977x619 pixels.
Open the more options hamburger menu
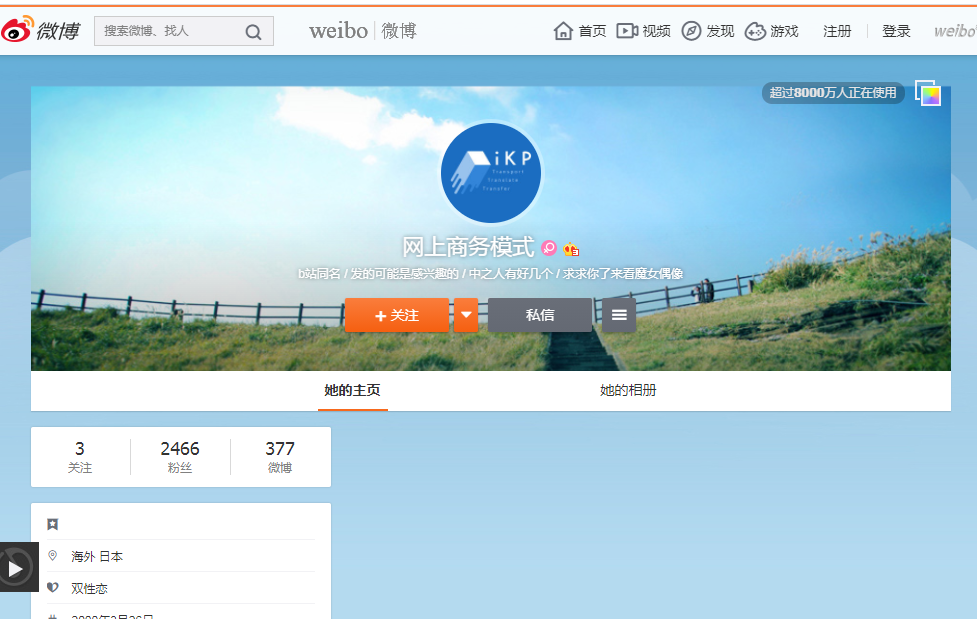(x=619, y=315)
